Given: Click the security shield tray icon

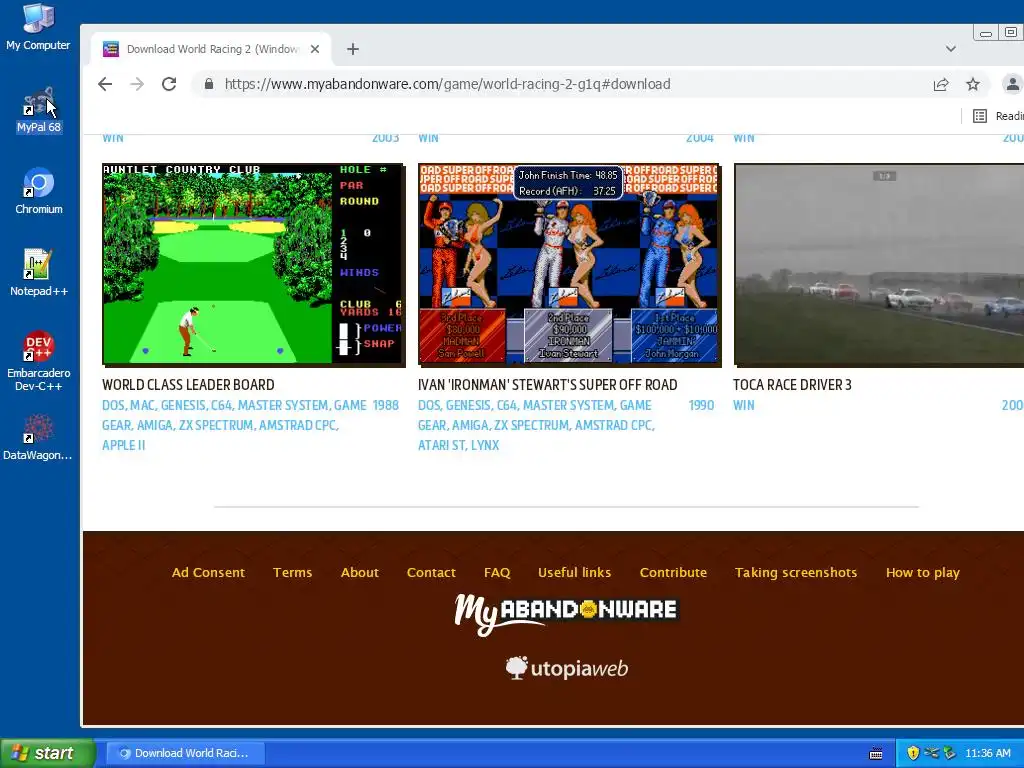Looking at the screenshot, I should click(x=913, y=753).
